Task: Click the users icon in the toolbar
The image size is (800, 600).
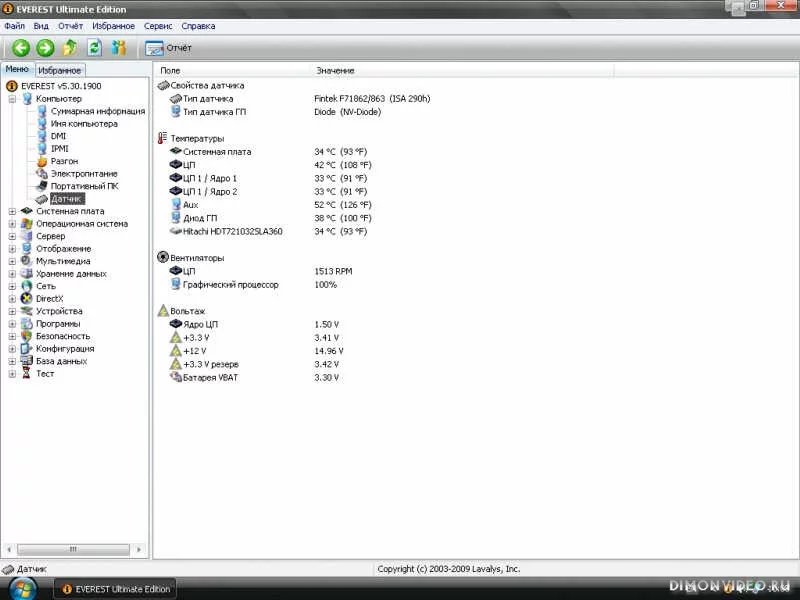Action: click(x=119, y=48)
